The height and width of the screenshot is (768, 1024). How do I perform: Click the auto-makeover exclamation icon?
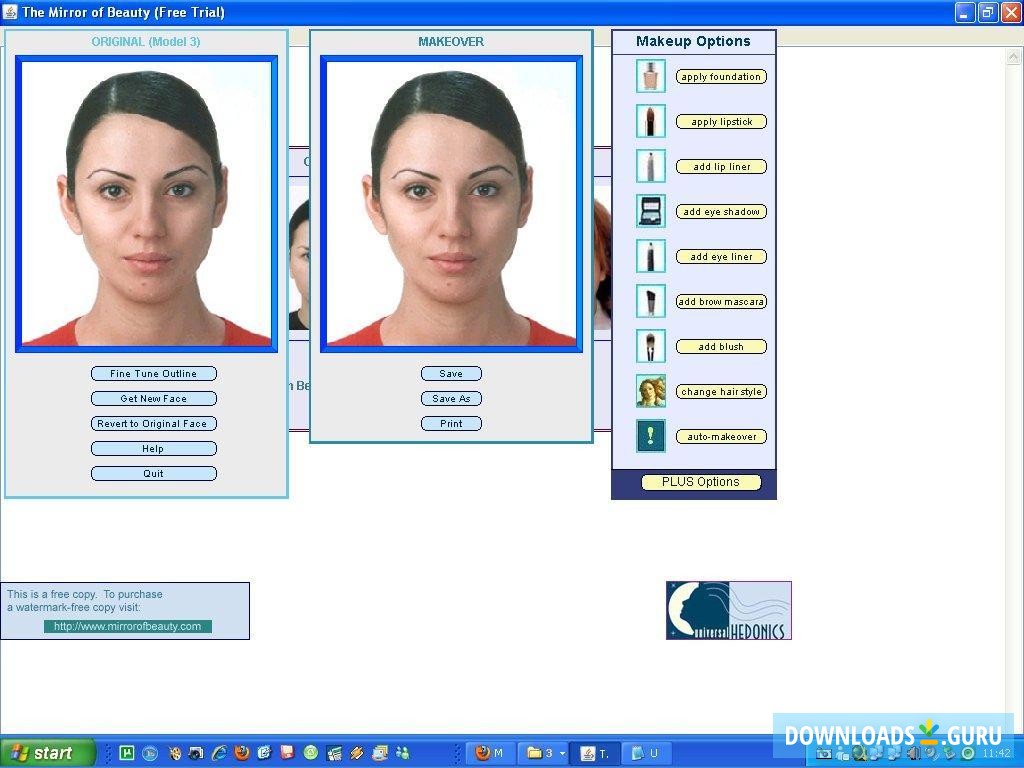pyautogui.click(x=650, y=436)
